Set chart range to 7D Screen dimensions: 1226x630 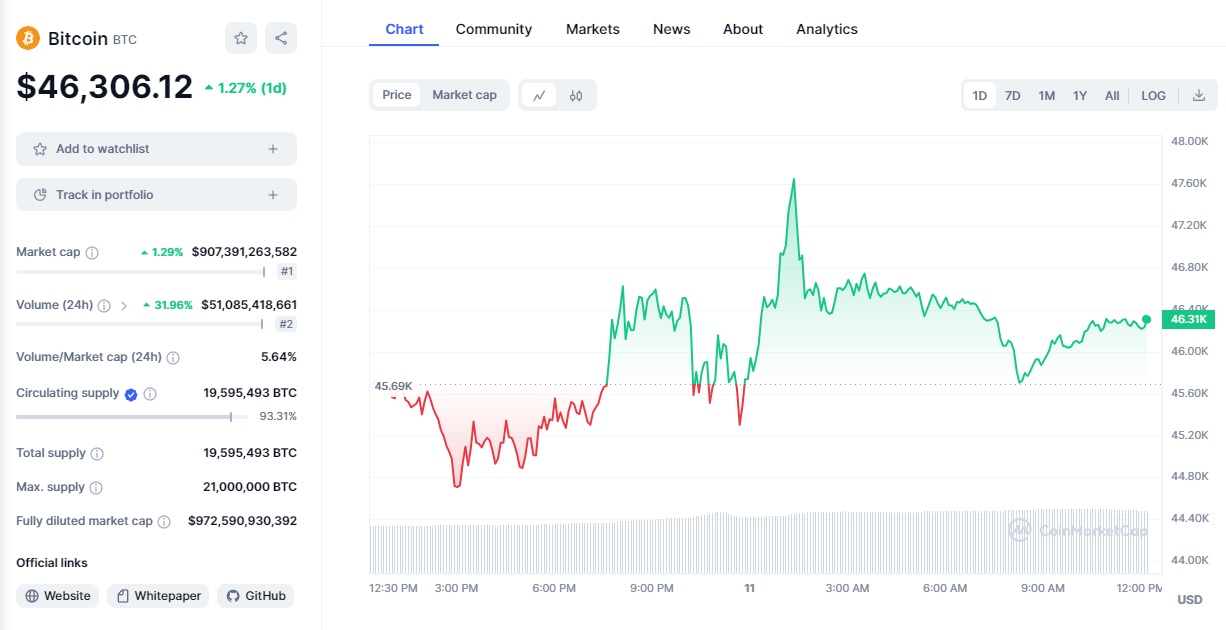tap(1013, 96)
